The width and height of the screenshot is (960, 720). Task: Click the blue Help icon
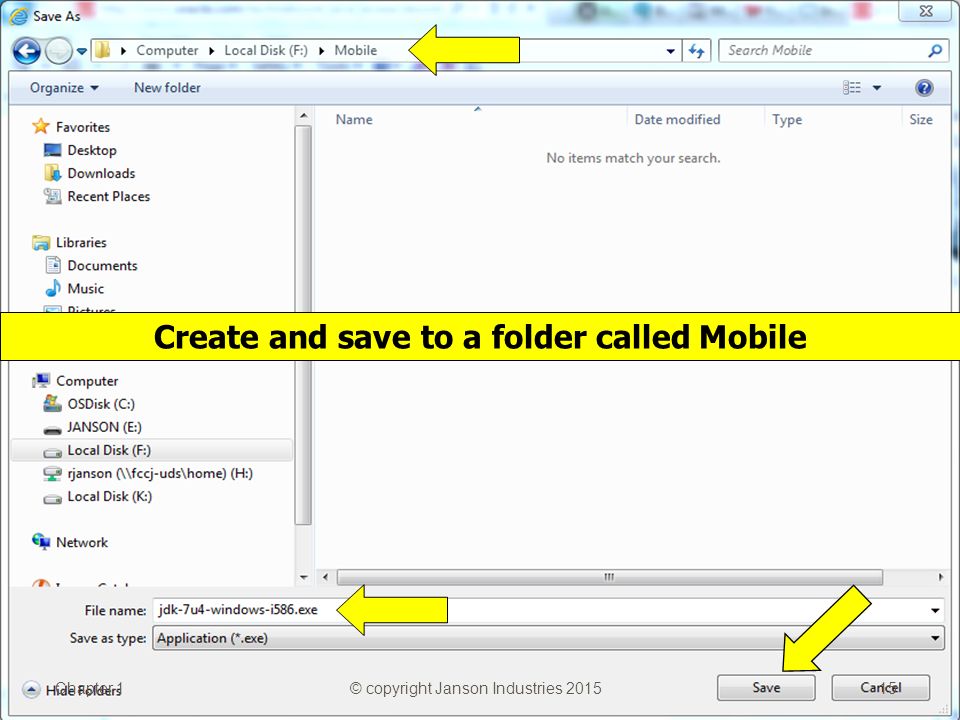(x=924, y=88)
